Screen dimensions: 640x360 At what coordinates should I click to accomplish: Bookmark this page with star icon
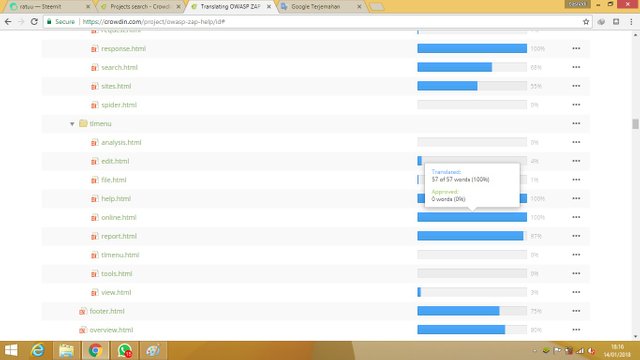(586, 22)
